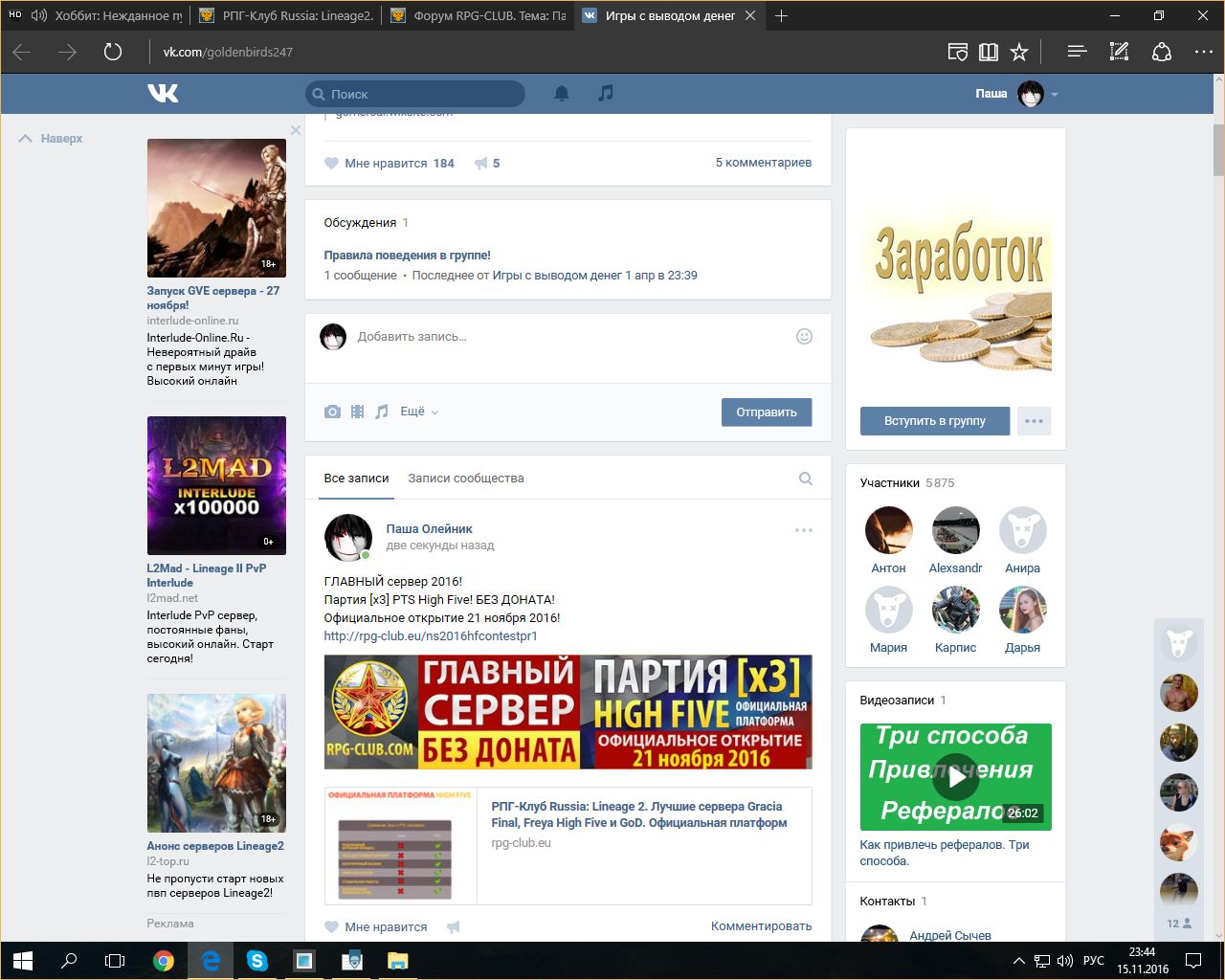Open Chrome from the taskbar
This screenshot has width=1225, height=980.
coord(164,961)
